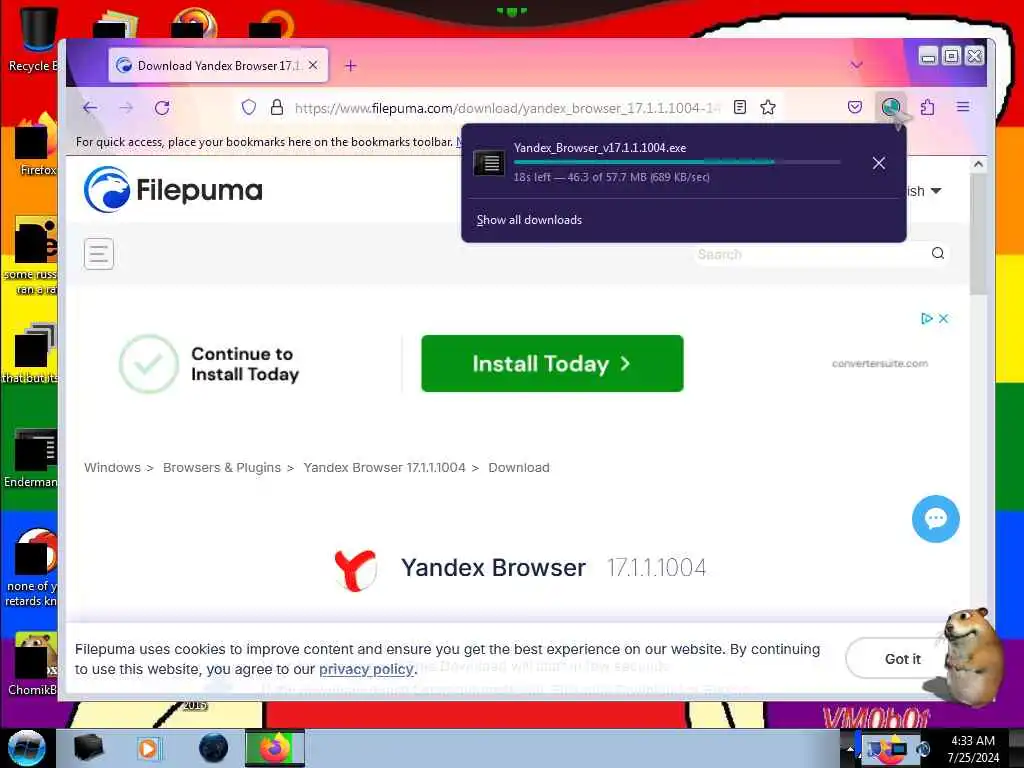Select the Firefox desktop shortcut
This screenshot has height=768, width=1024.
click(36, 145)
